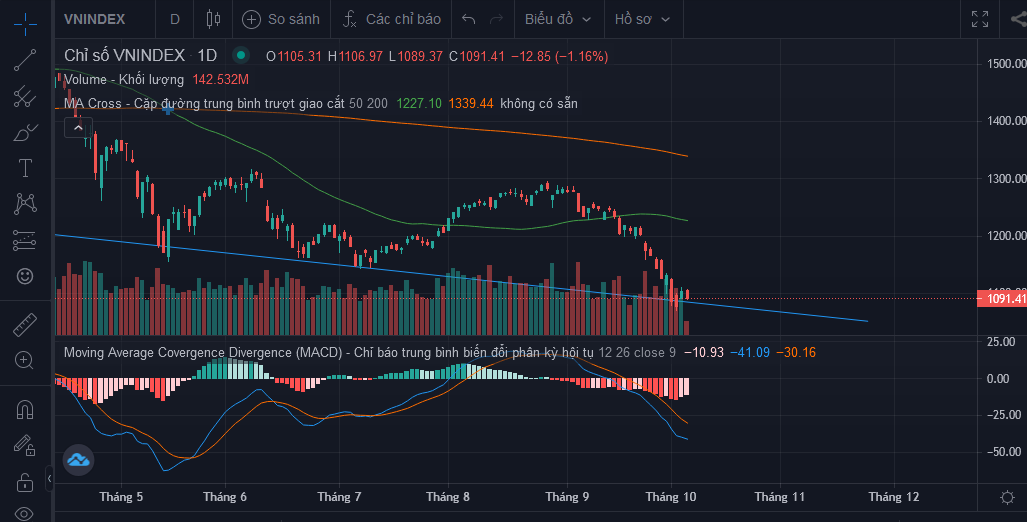Click the undo arrow button

point(469,19)
